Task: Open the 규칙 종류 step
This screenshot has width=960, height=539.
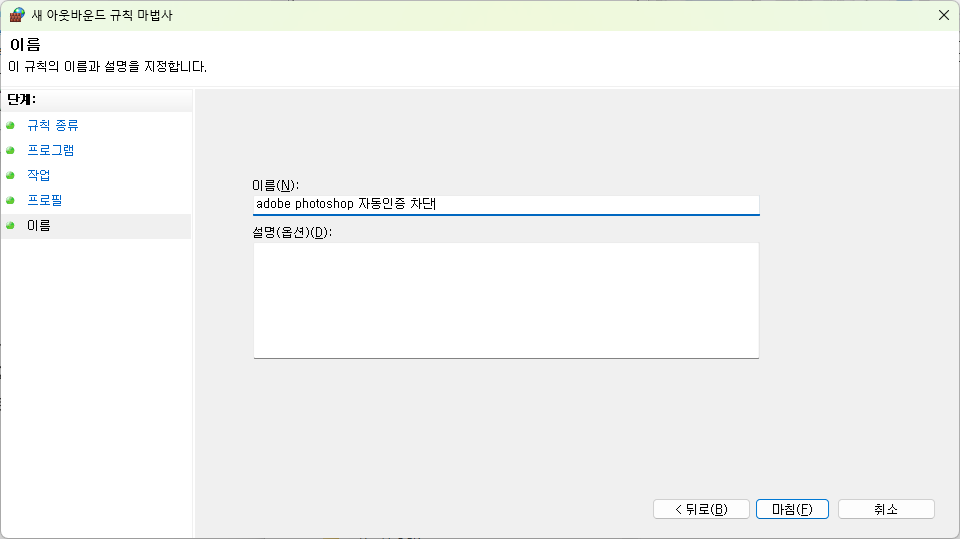Action: click(x=53, y=126)
